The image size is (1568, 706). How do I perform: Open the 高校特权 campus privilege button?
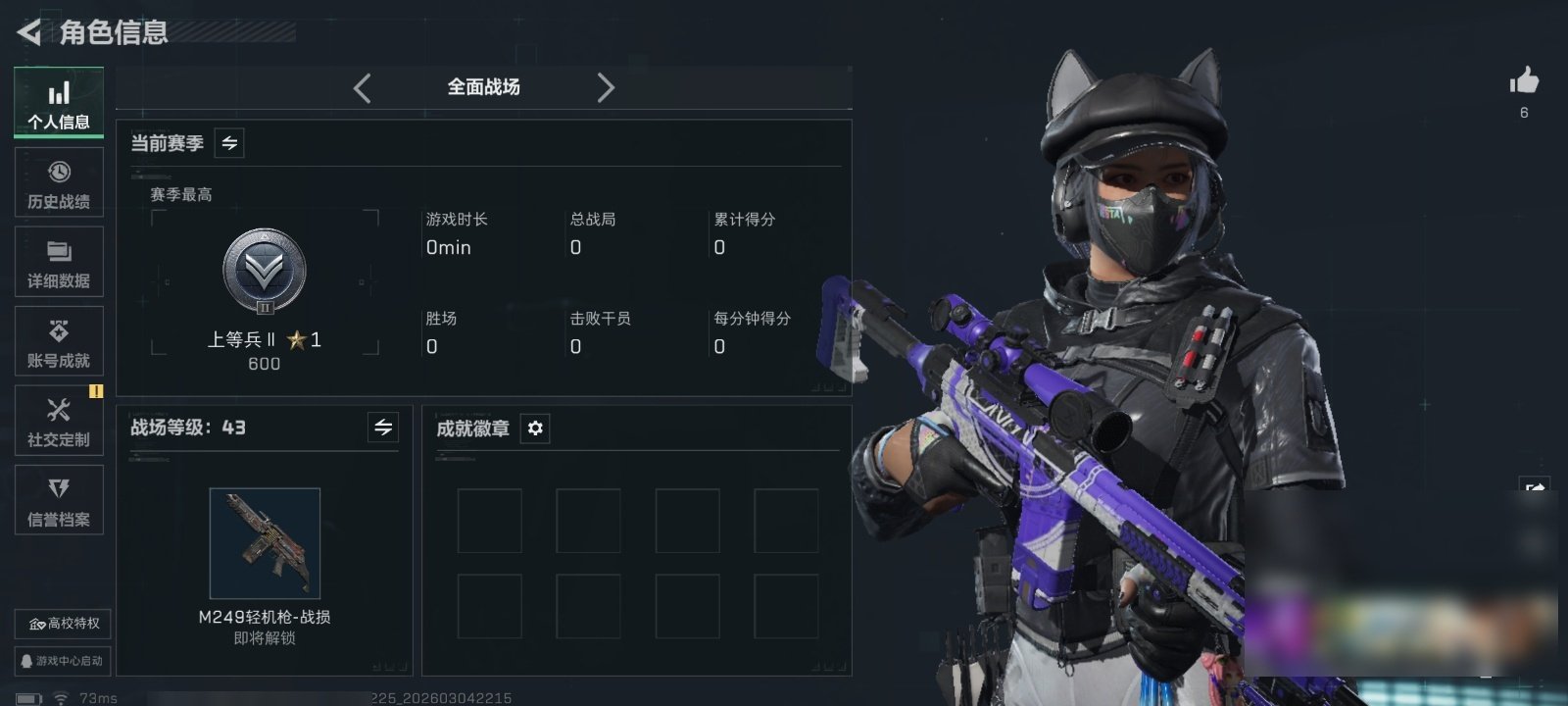click(63, 624)
